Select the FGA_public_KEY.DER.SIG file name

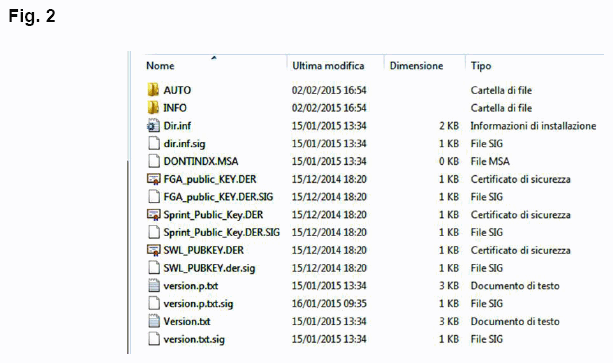click(x=218, y=197)
